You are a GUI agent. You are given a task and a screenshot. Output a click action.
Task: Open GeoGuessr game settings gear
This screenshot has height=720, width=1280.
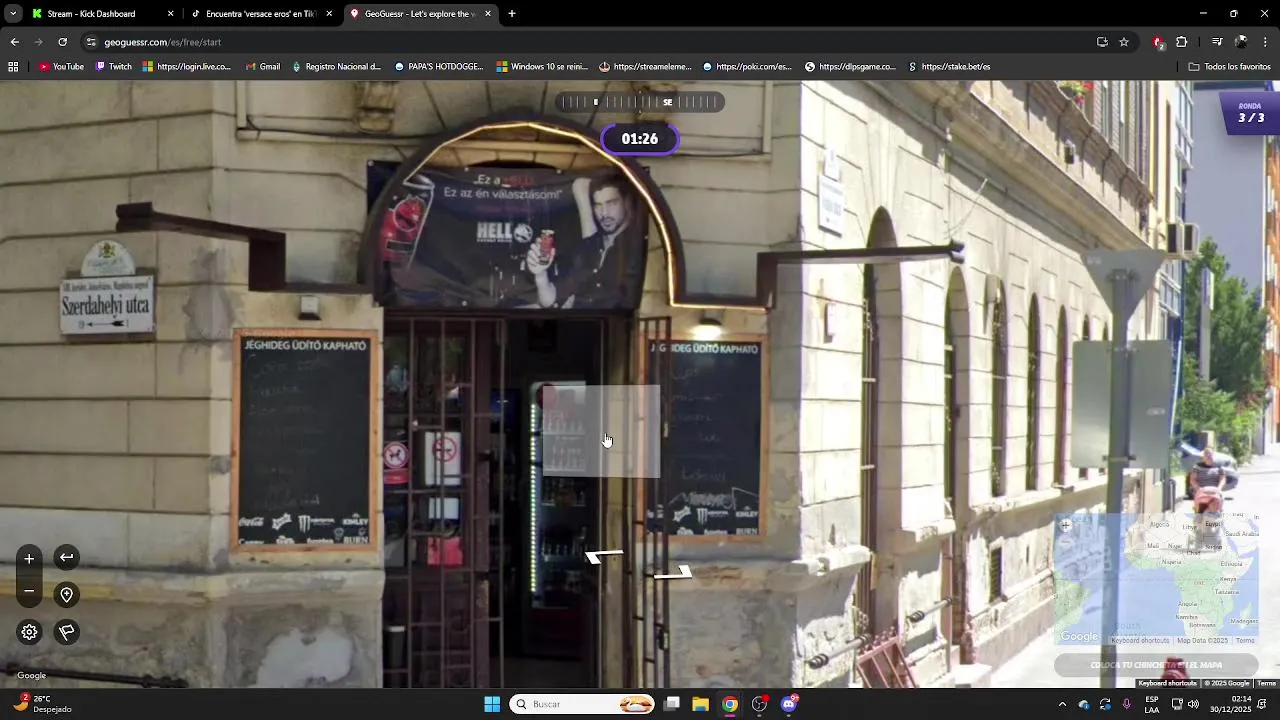click(x=29, y=632)
